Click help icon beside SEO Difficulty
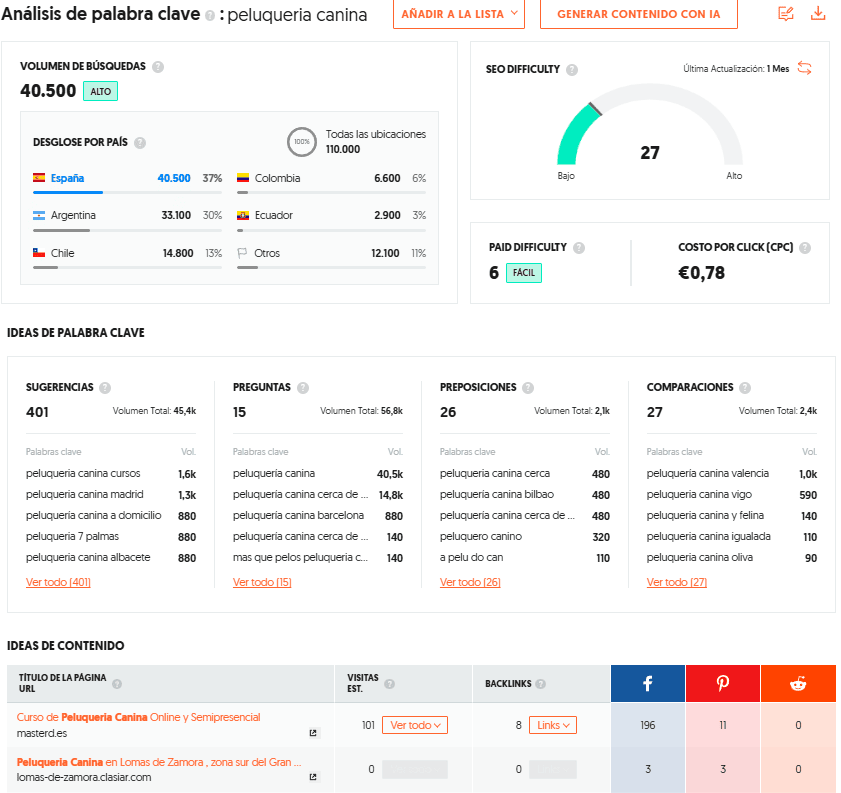Image resolution: width=841 pixels, height=793 pixels. coord(571,70)
